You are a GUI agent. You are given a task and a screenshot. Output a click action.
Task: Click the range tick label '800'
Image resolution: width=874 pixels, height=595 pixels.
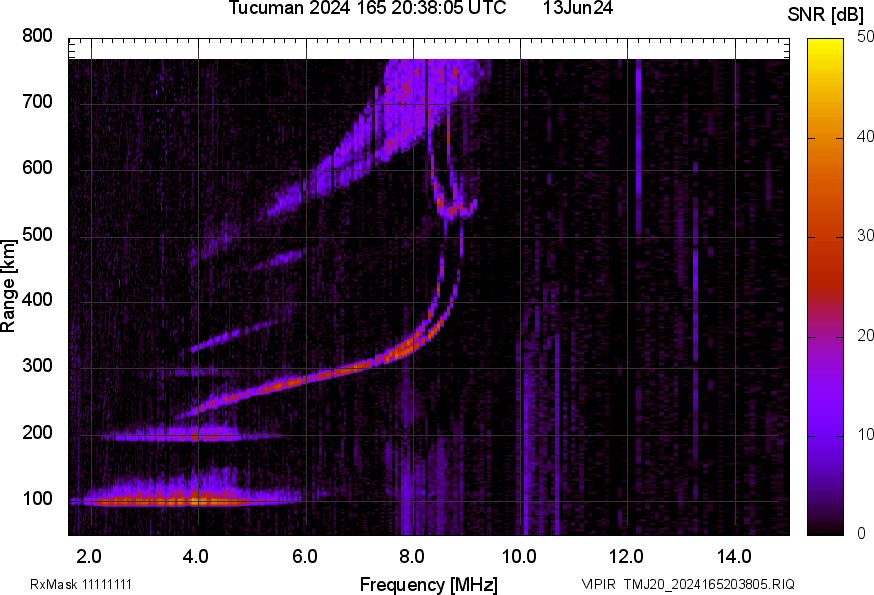point(37,36)
